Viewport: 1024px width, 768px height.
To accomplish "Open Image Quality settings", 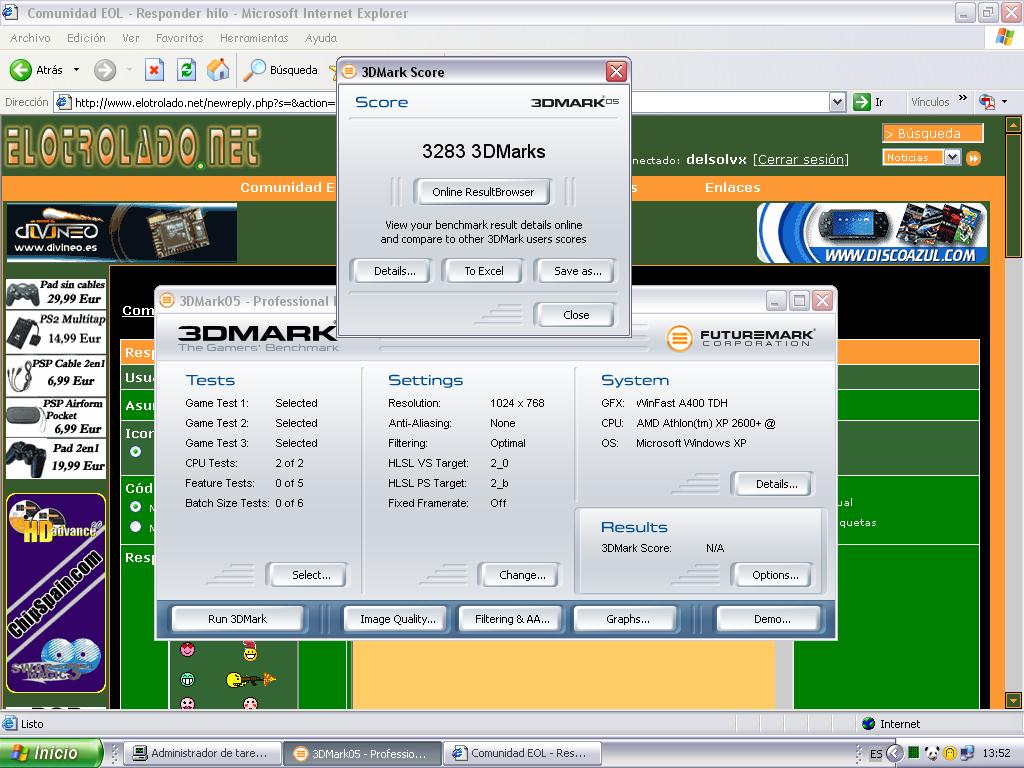I will [x=398, y=619].
